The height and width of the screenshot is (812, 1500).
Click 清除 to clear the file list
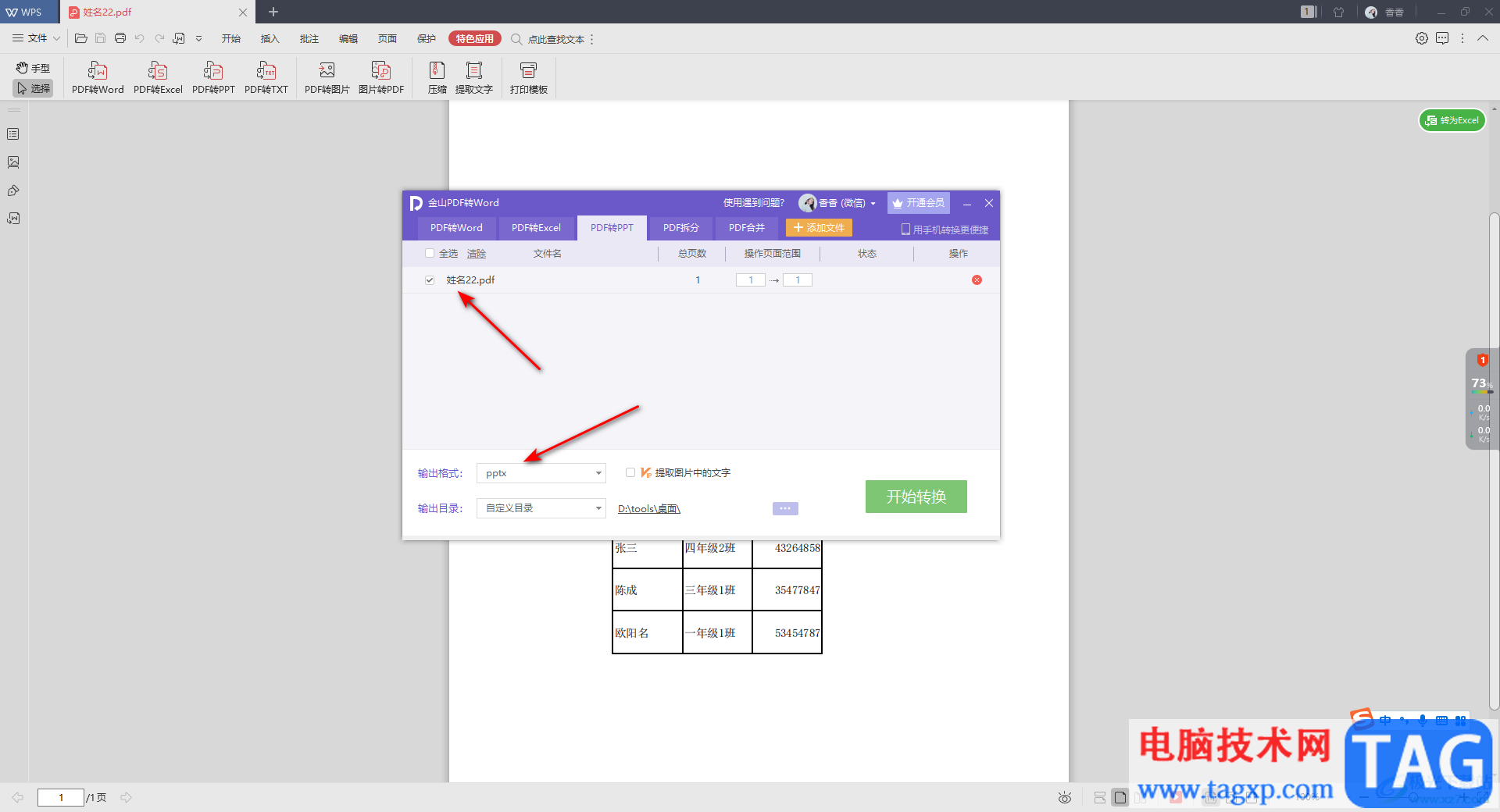(x=477, y=254)
